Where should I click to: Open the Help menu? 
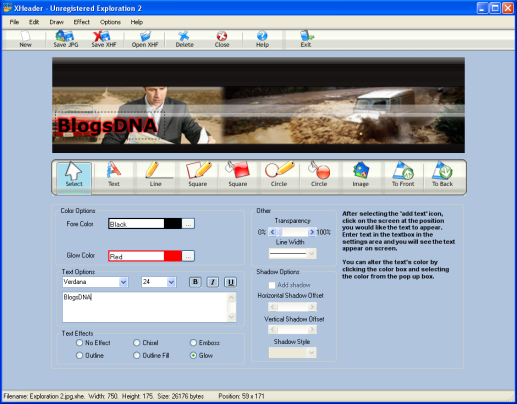(x=137, y=22)
